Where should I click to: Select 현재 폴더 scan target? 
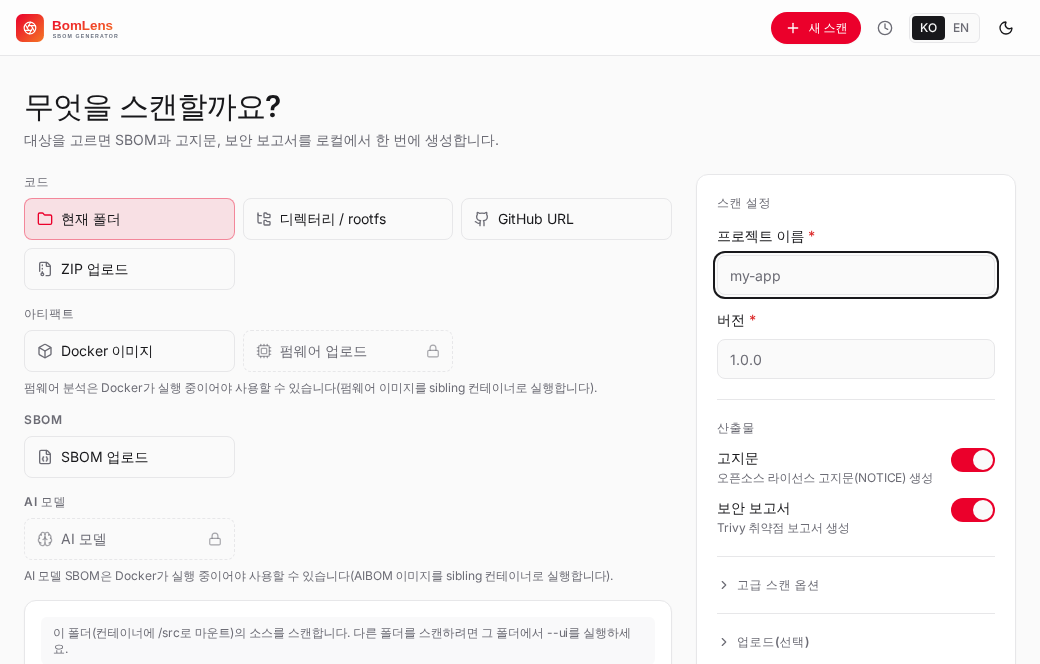[129, 219]
